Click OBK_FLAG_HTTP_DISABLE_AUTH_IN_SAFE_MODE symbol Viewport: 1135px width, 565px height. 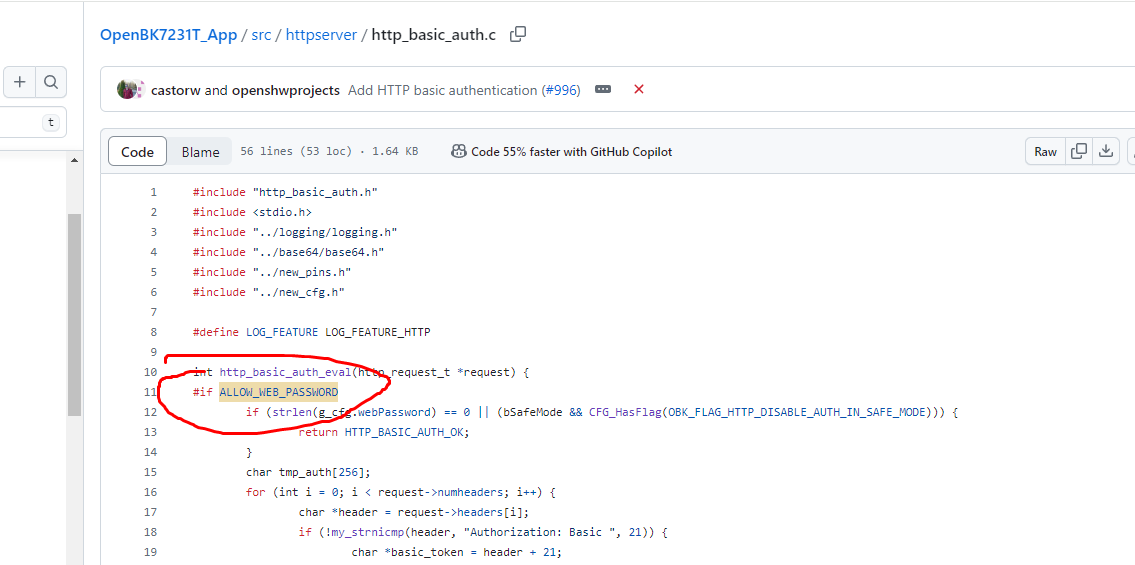[797, 412]
